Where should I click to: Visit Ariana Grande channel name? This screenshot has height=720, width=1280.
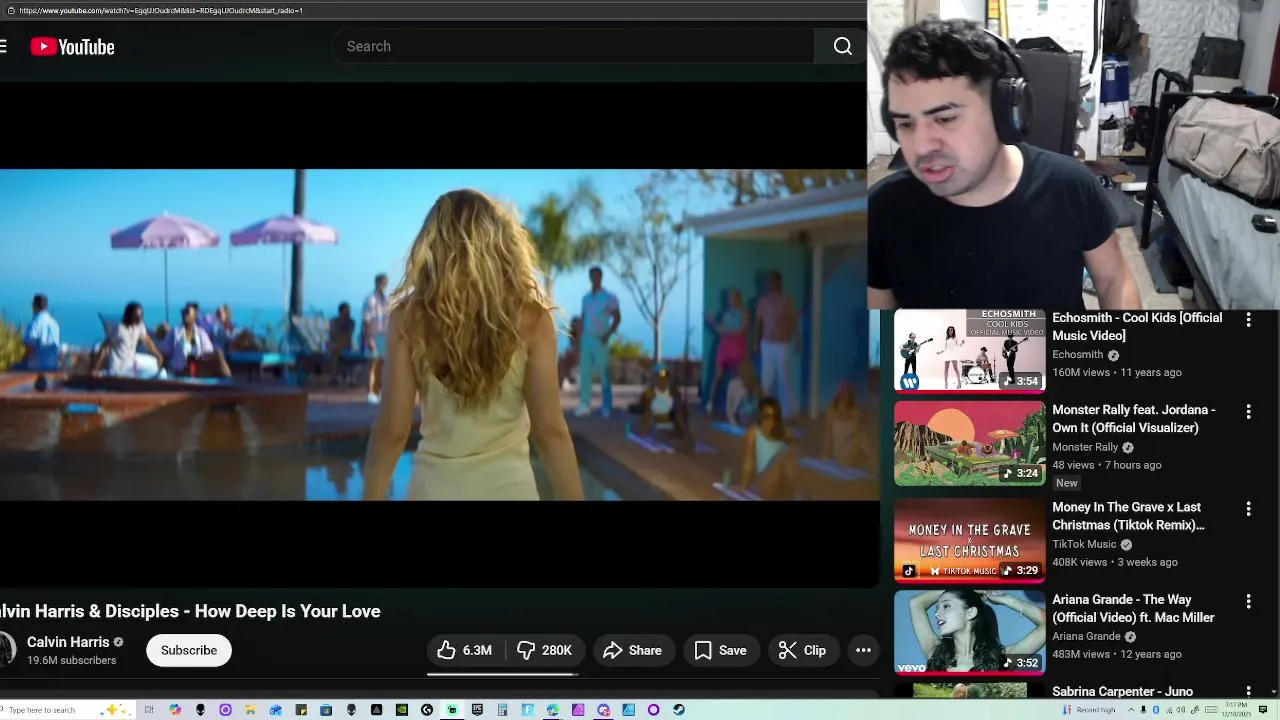[1086, 636]
